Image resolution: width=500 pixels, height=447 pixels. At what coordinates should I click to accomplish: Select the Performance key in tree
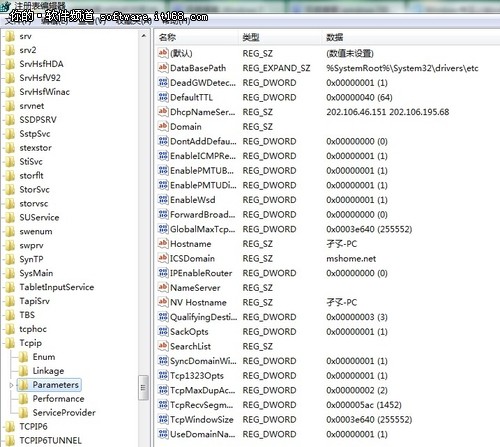click(x=58, y=399)
